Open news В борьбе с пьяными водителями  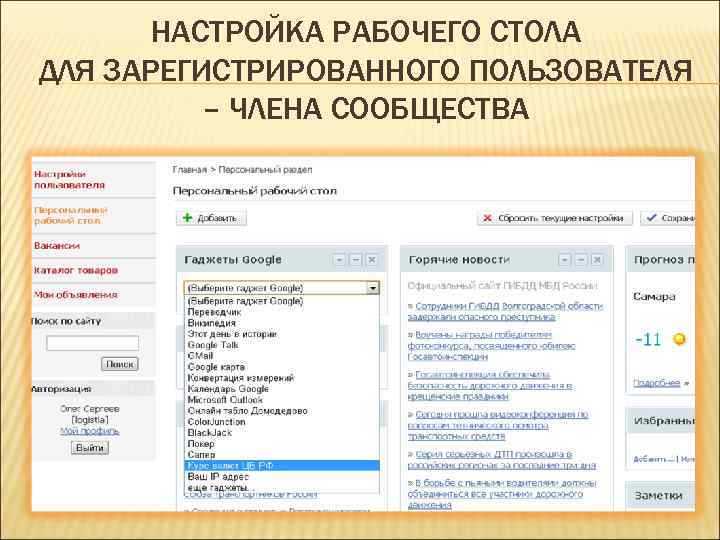[502, 494]
